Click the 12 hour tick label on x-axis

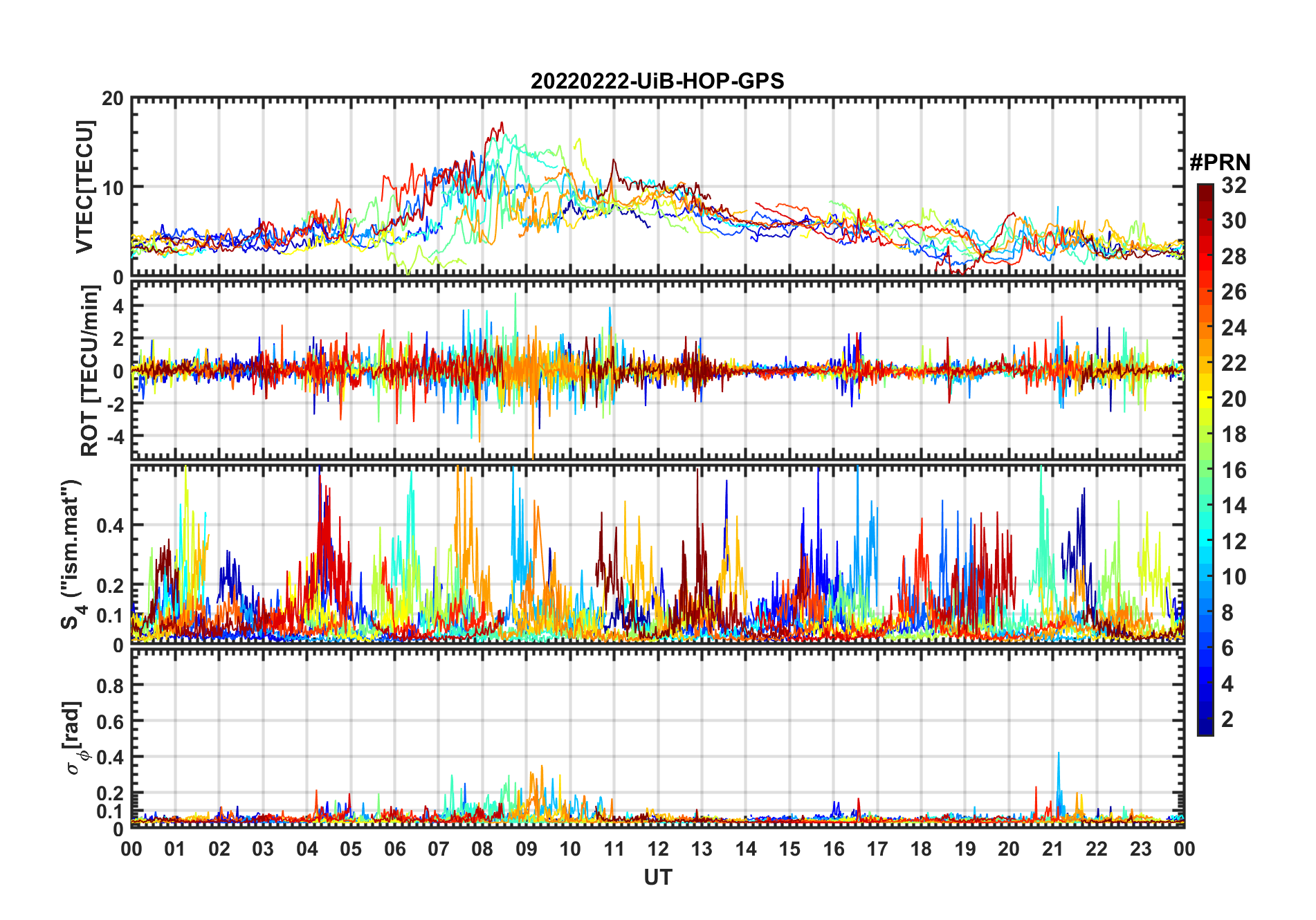658,849
